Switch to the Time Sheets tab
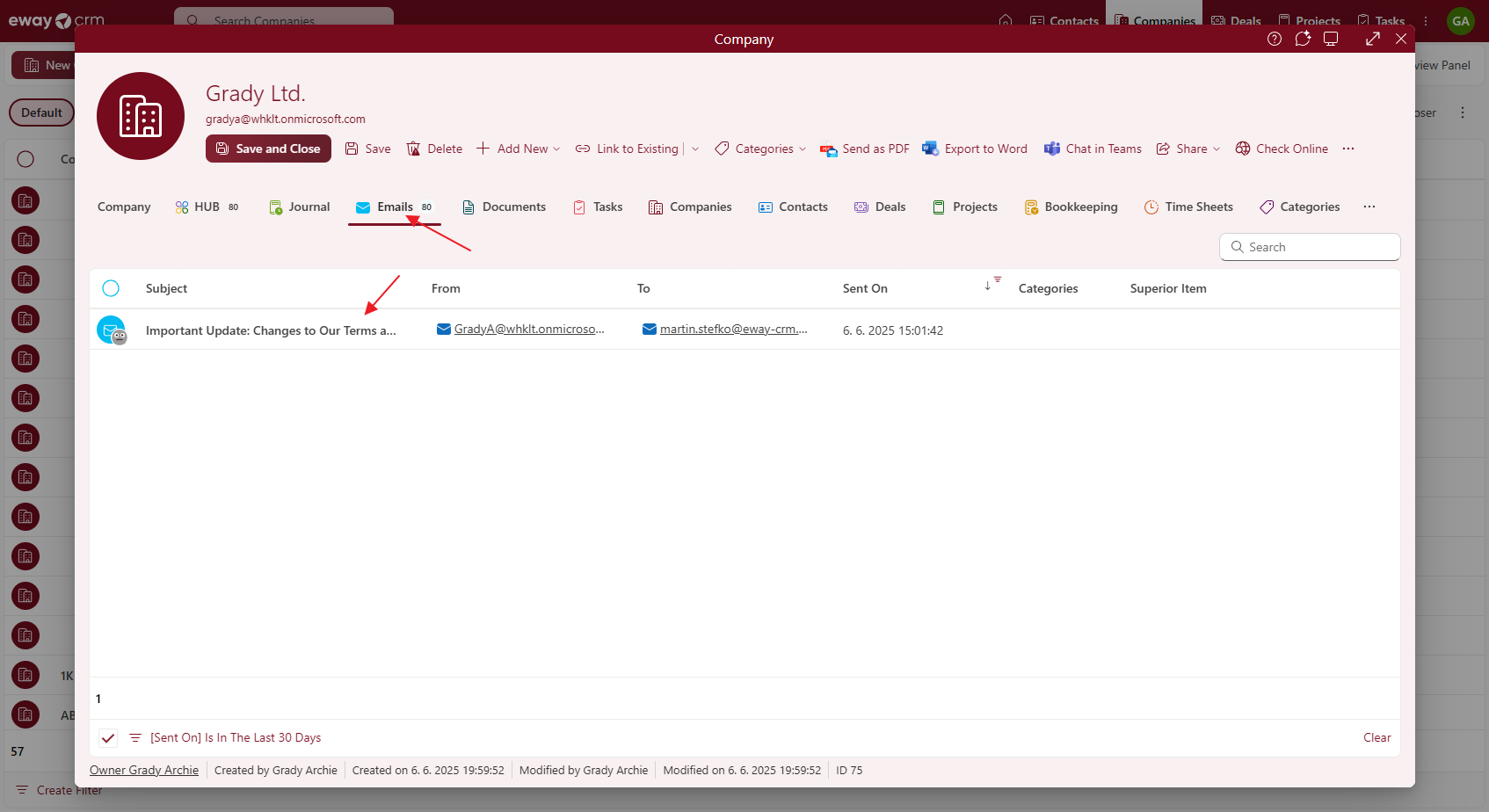1489x812 pixels. [1188, 207]
